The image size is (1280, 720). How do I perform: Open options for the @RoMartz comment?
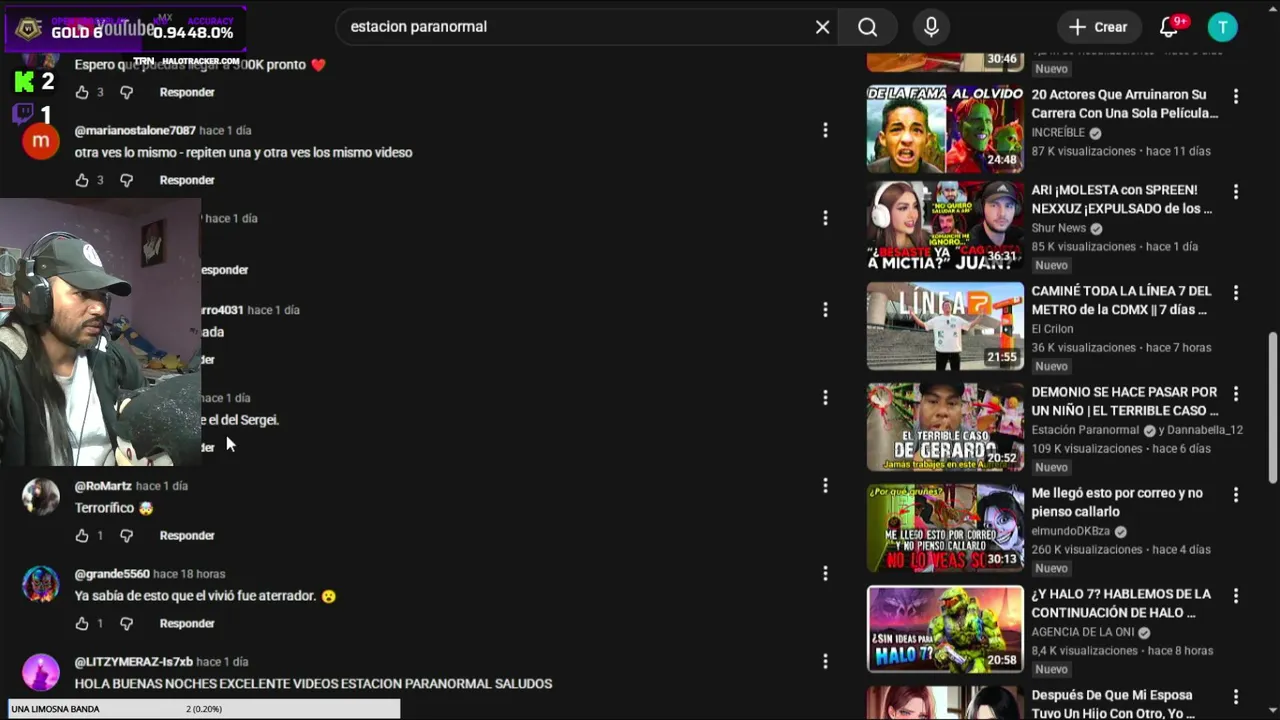click(825, 486)
